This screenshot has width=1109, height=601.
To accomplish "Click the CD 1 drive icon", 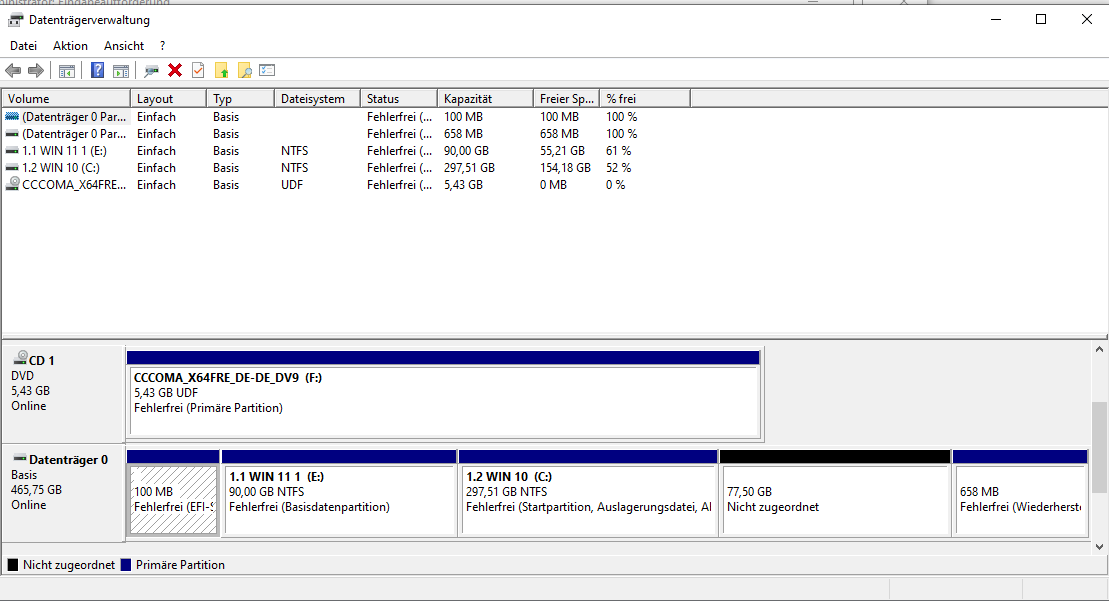I will point(21,358).
